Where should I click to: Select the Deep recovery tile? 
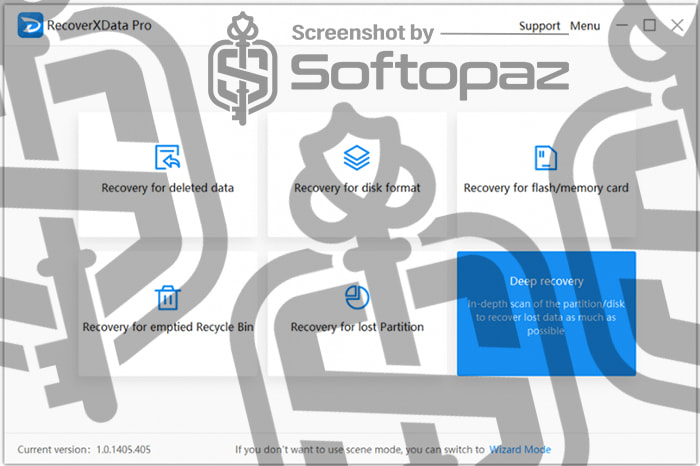[546, 313]
